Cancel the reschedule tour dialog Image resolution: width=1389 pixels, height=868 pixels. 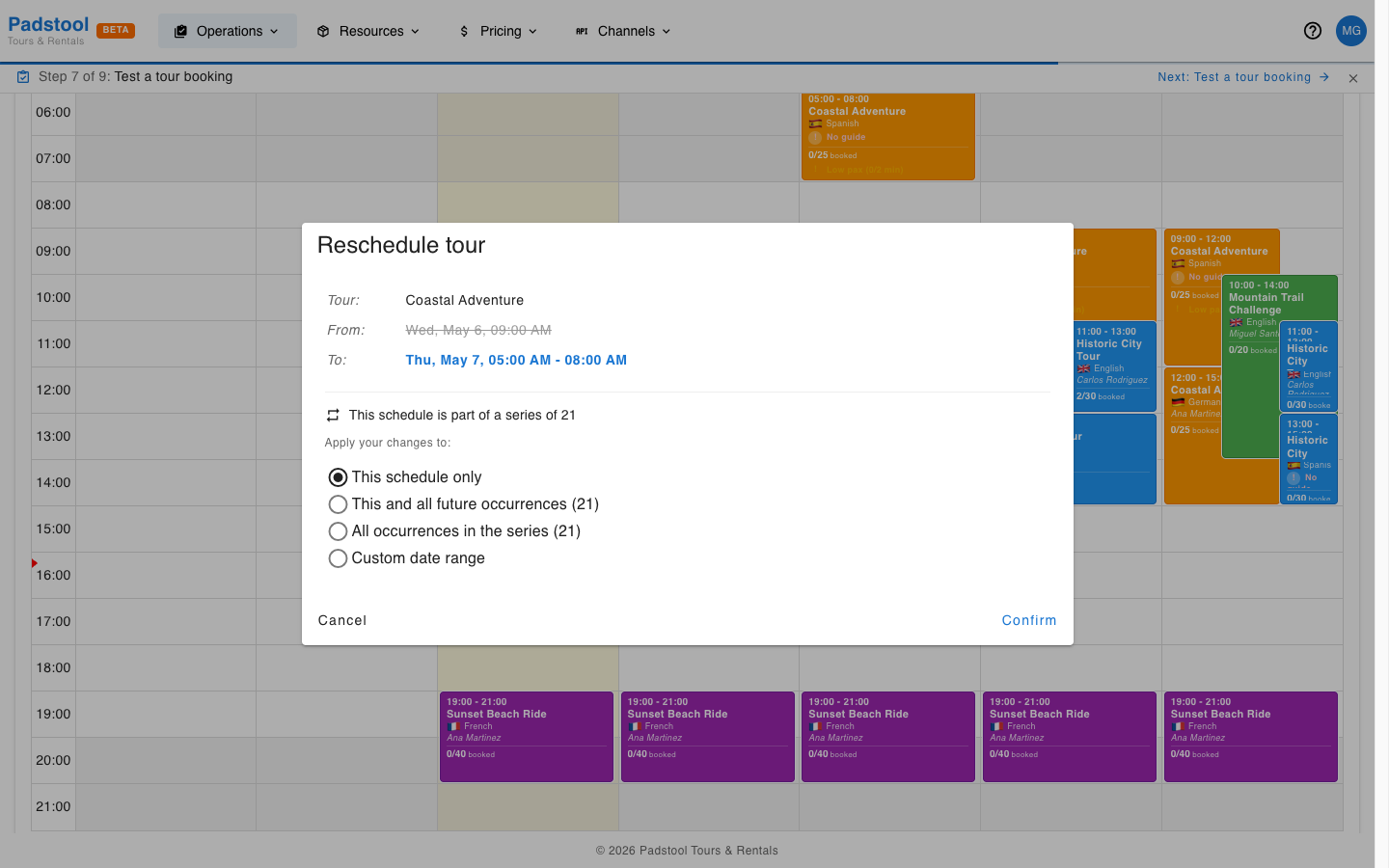click(x=342, y=620)
